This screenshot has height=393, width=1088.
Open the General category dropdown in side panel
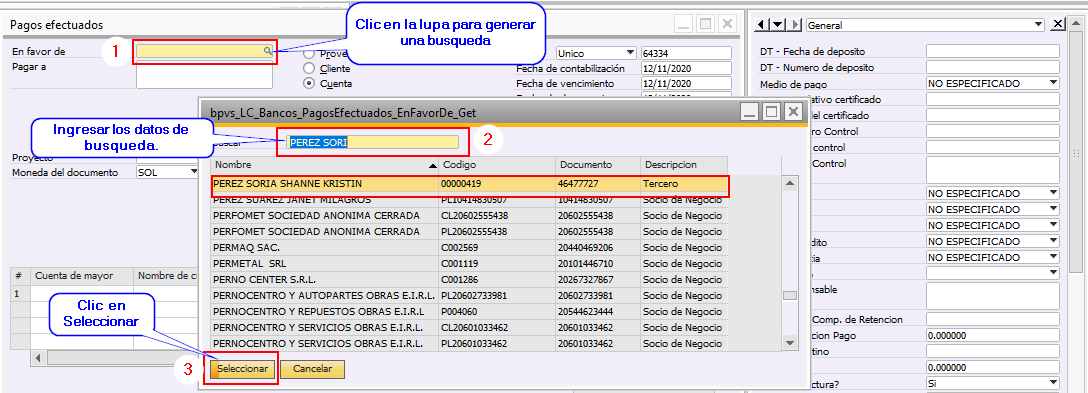(x=1039, y=25)
